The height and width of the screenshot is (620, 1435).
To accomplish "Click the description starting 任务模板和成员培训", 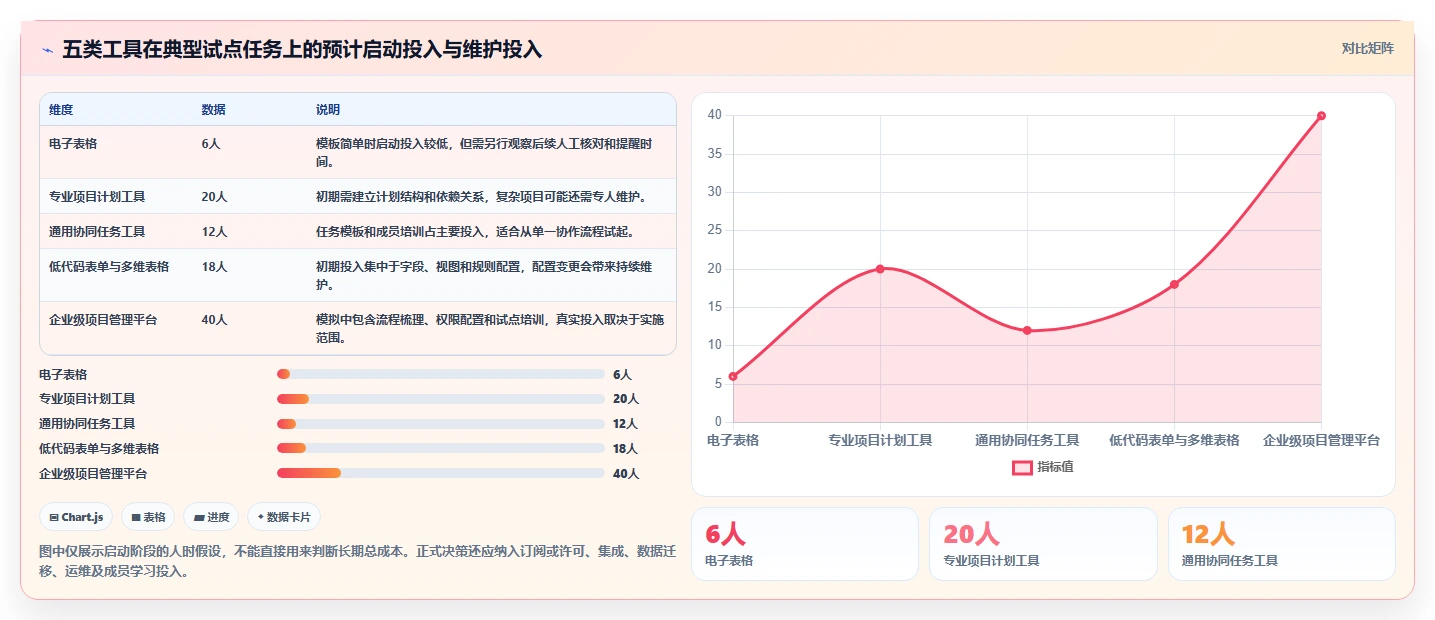I will click(475, 232).
